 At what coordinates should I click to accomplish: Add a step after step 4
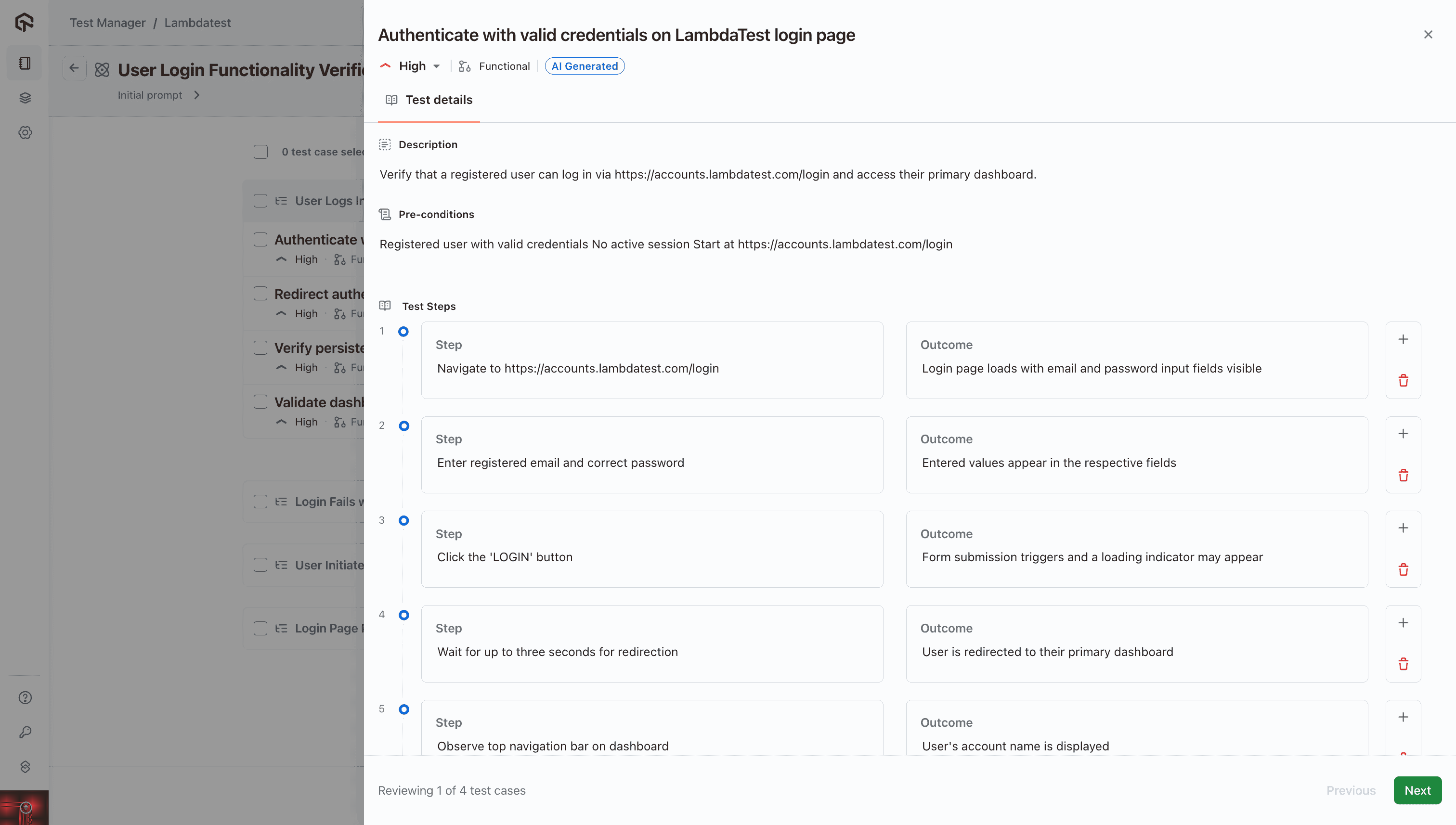pos(1403,623)
